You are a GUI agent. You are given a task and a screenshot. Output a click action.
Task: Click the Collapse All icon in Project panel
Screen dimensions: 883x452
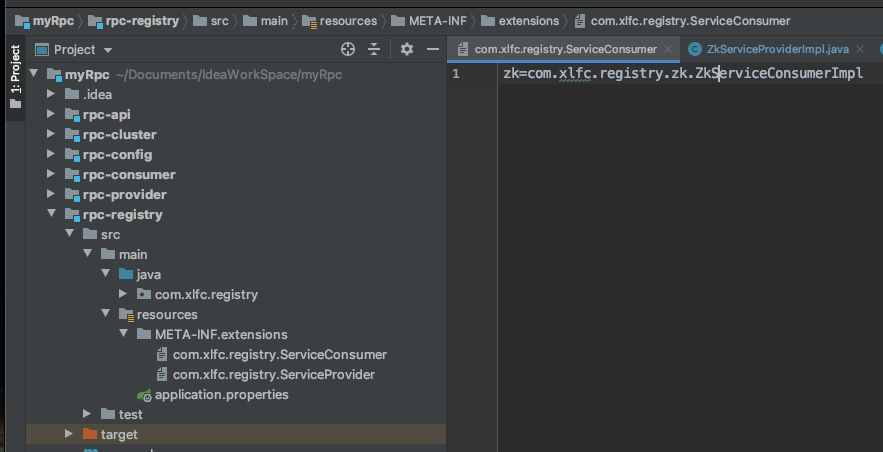click(374, 50)
